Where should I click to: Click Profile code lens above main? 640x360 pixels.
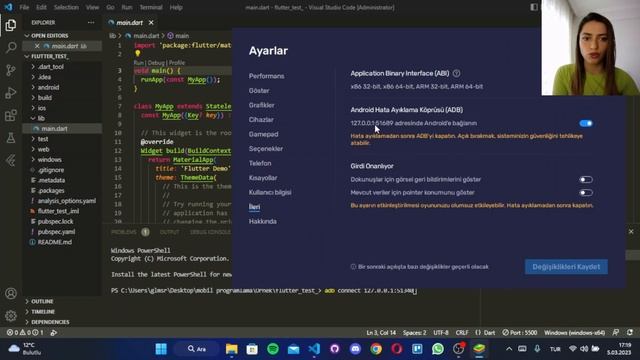177,62
